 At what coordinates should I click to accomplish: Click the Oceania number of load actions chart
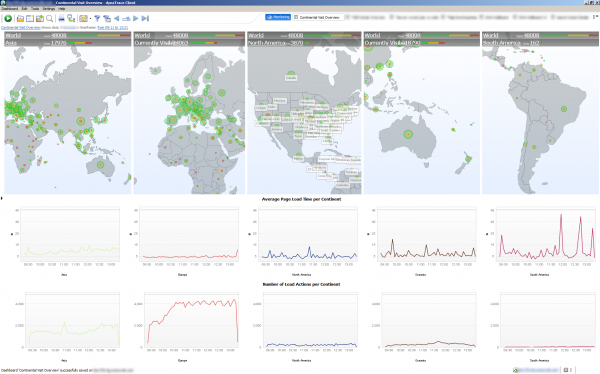point(429,320)
